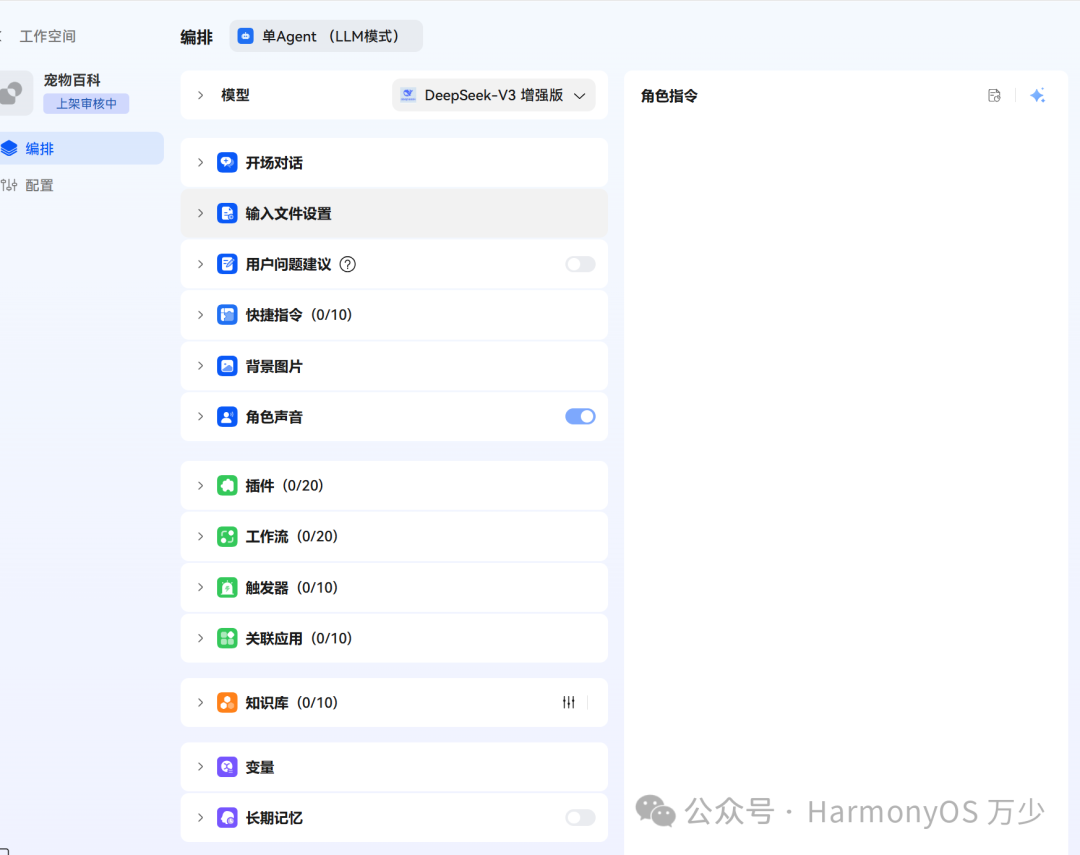Expand the 插件 chevron
Image resolution: width=1080 pixels, height=855 pixels.
[x=200, y=486]
